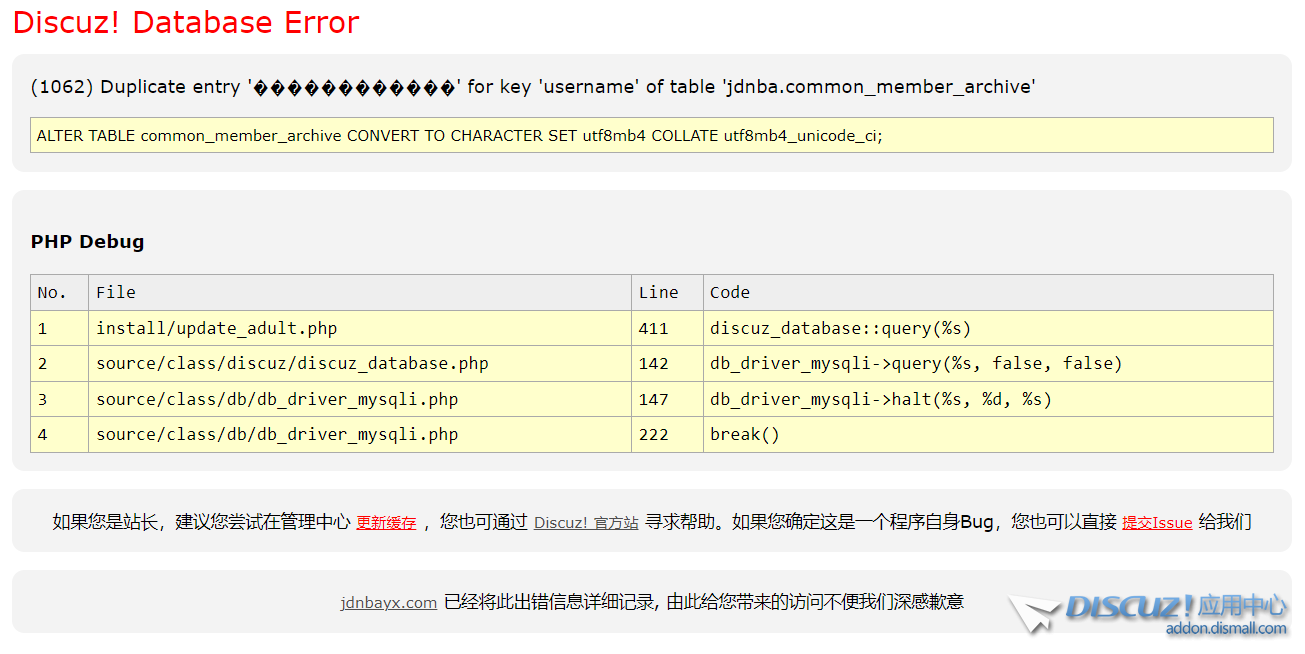Image resolution: width=1305 pixels, height=654 pixels.
Task: Open the 更新缓存 link
Action: coord(386,522)
